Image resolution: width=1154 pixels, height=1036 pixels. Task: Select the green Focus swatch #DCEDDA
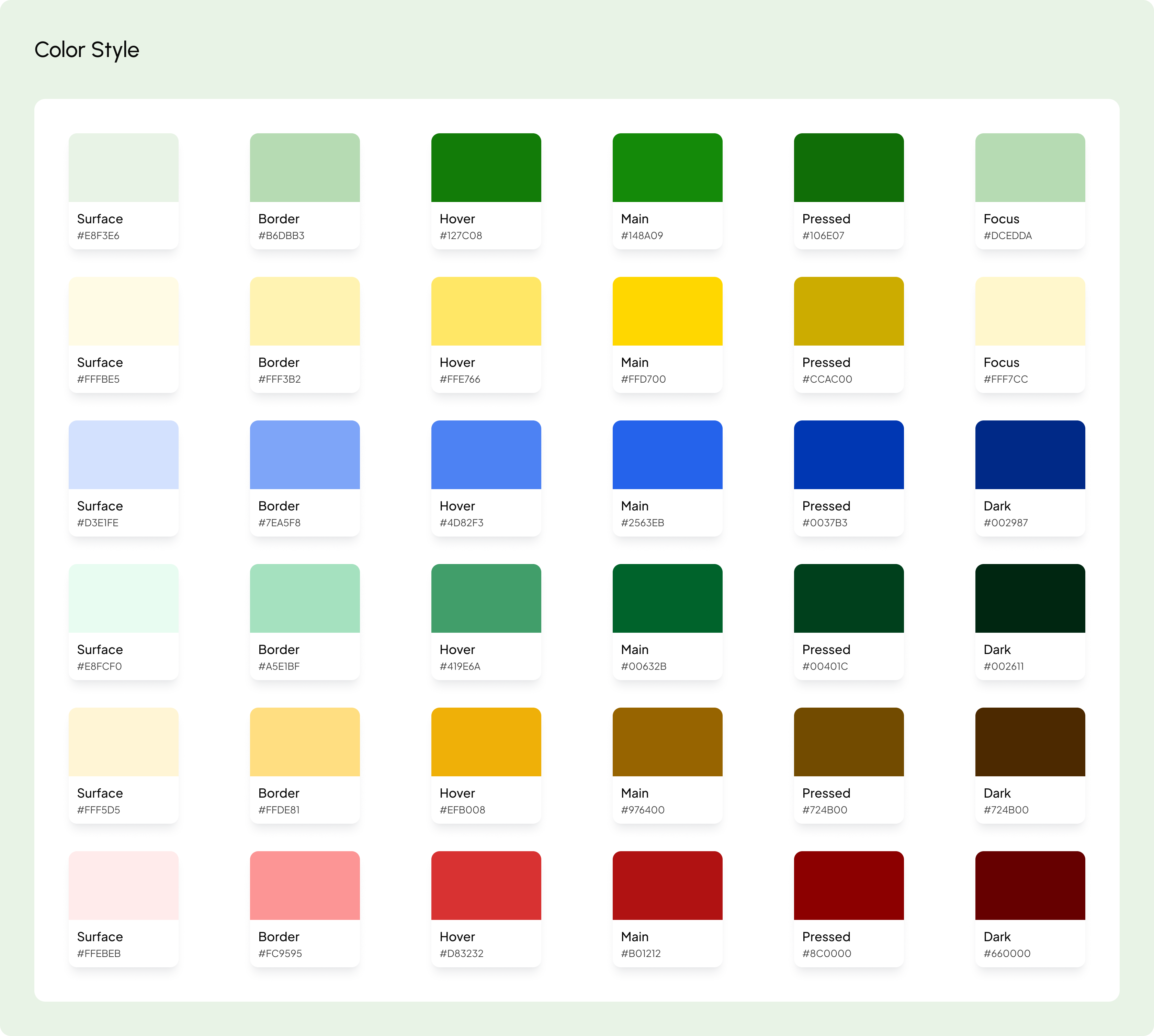point(1029,167)
